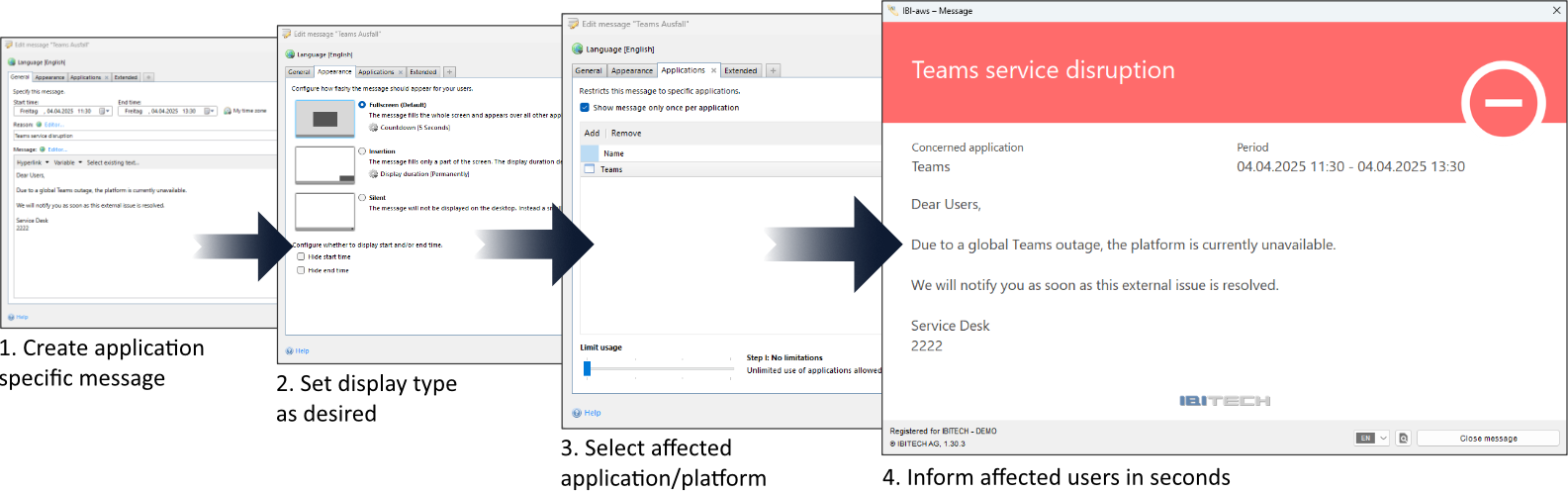Click the Silent preview thumbnail

(x=324, y=212)
